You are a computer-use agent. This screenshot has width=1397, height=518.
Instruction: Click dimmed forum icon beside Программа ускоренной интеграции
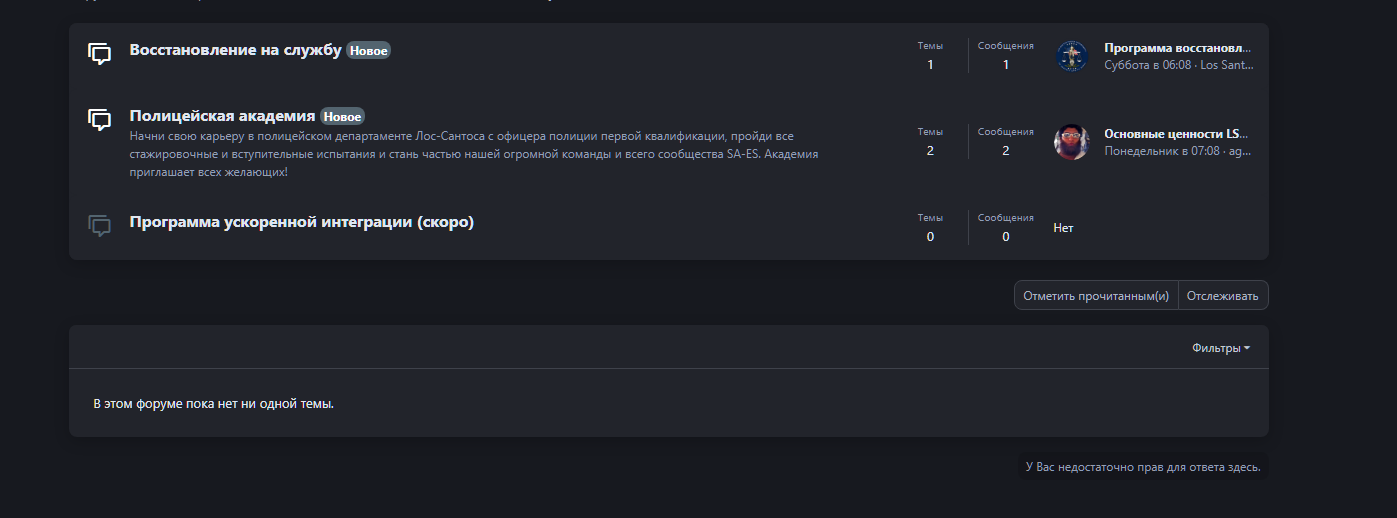[x=99, y=226]
